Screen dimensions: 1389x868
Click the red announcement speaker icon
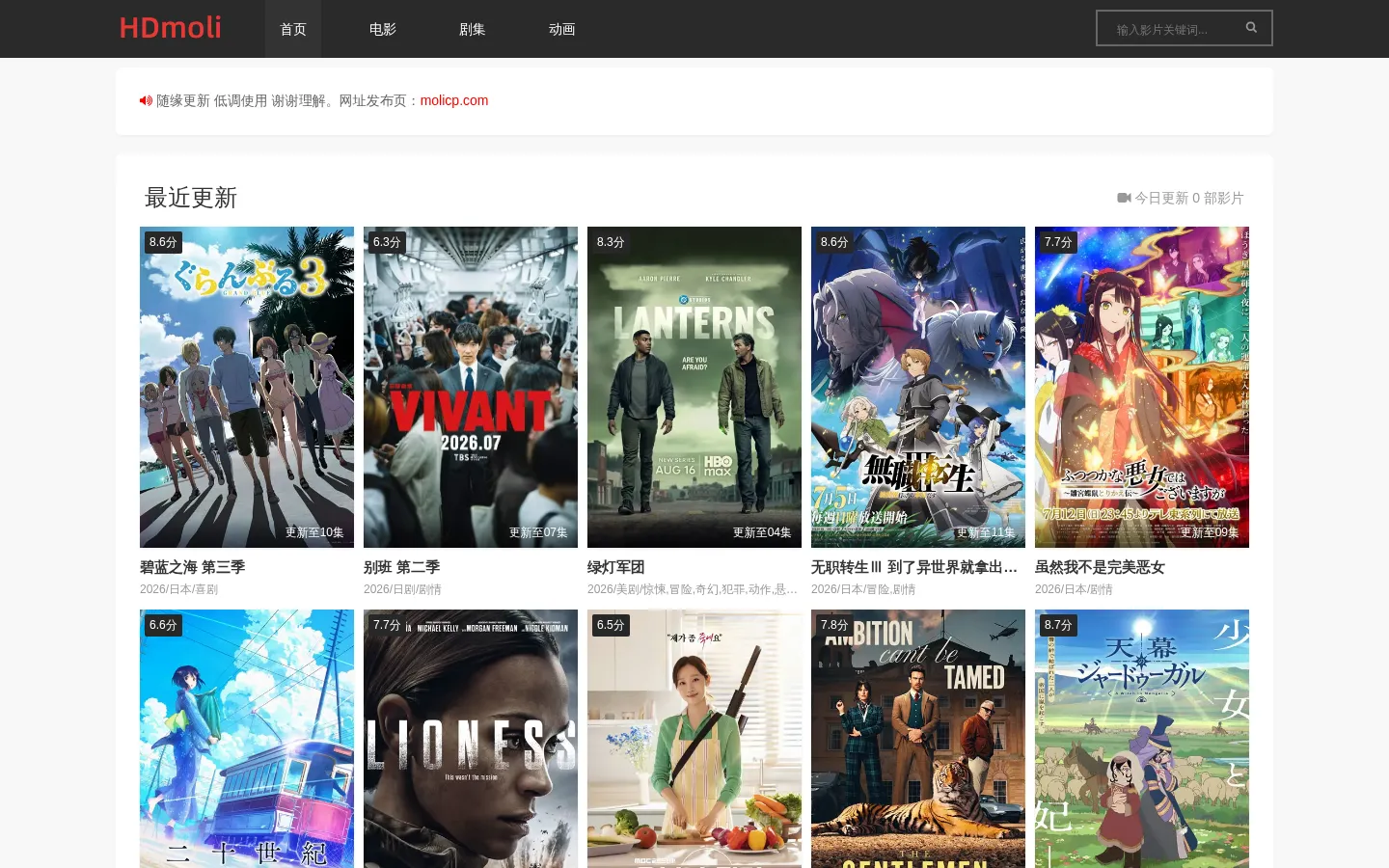pyautogui.click(x=146, y=100)
